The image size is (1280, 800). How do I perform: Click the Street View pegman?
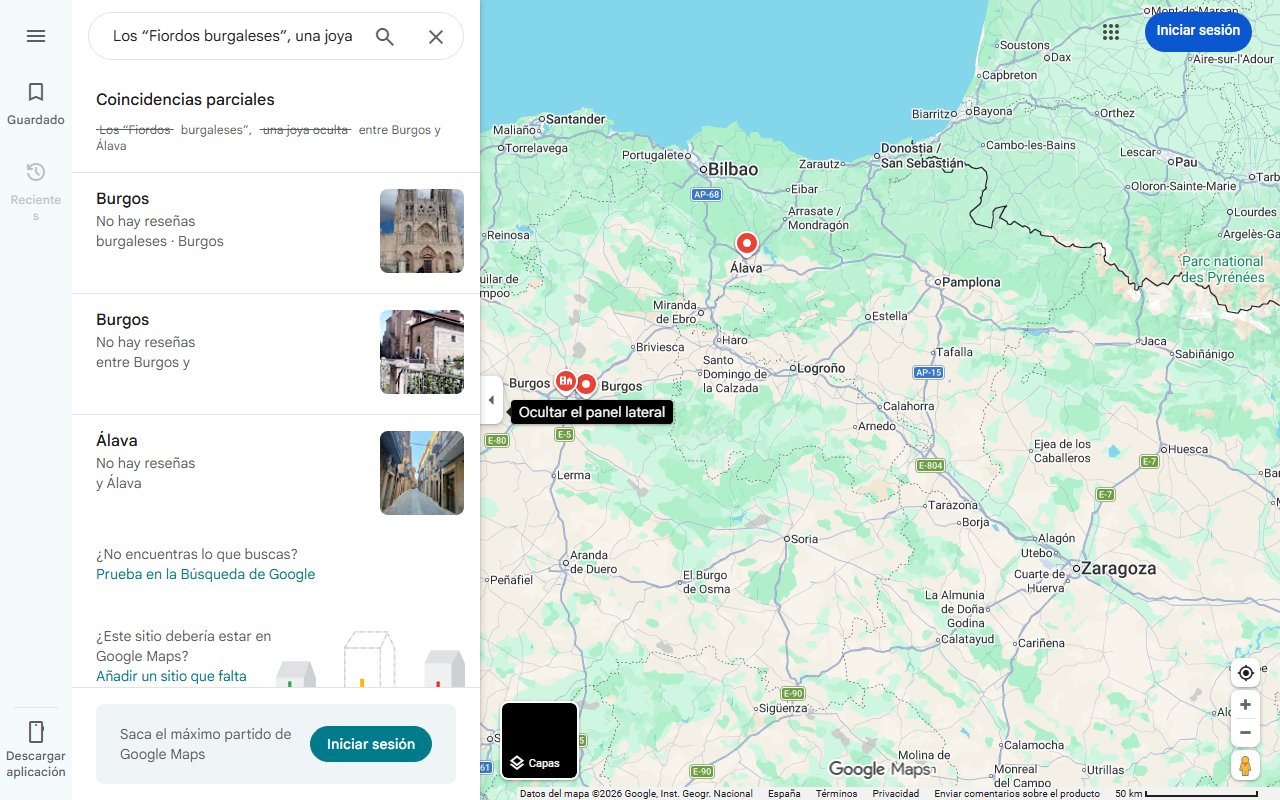click(x=1245, y=765)
